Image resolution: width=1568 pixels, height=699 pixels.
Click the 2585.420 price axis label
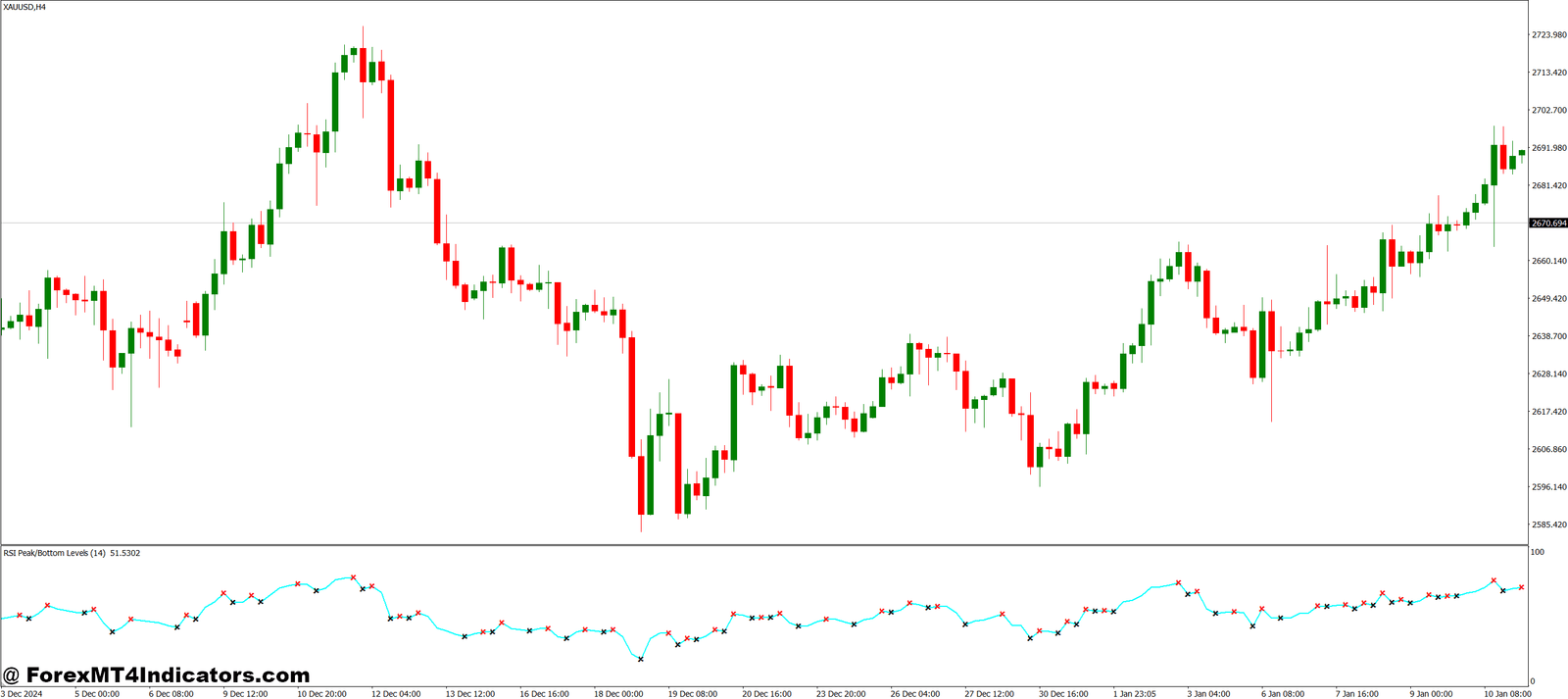pyautogui.click(x=1548, y=524)
